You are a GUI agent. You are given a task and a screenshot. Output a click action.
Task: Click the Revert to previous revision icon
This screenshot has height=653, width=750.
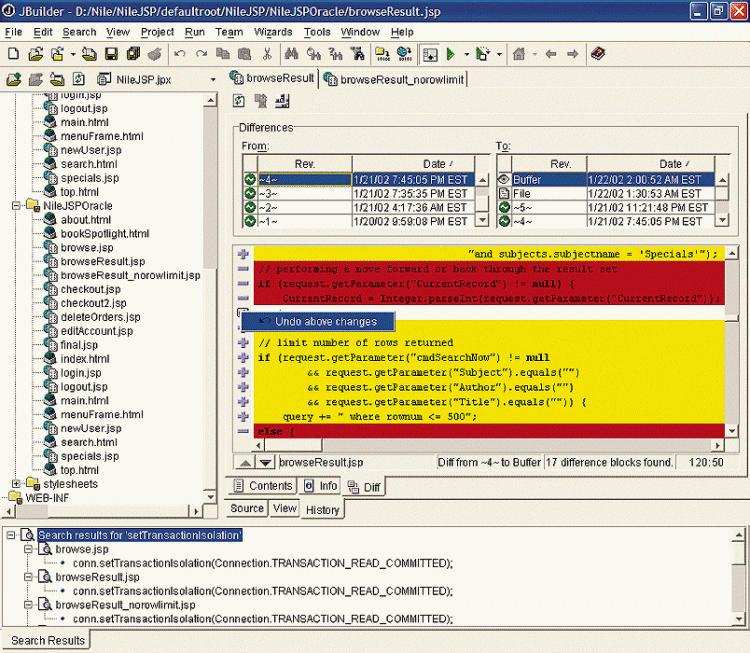pos(261,100)
